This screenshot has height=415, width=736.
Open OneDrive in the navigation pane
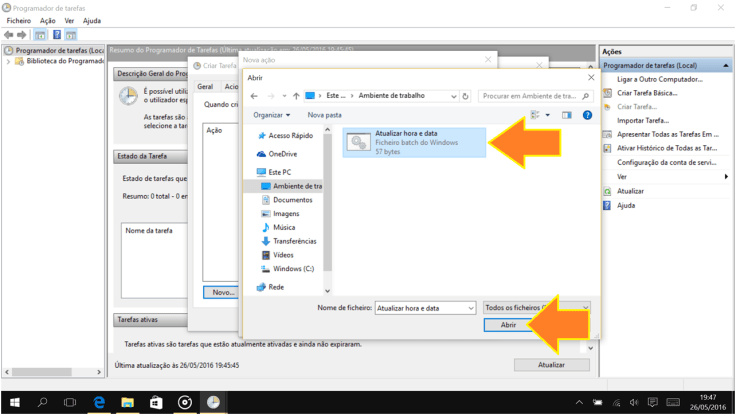282,154
